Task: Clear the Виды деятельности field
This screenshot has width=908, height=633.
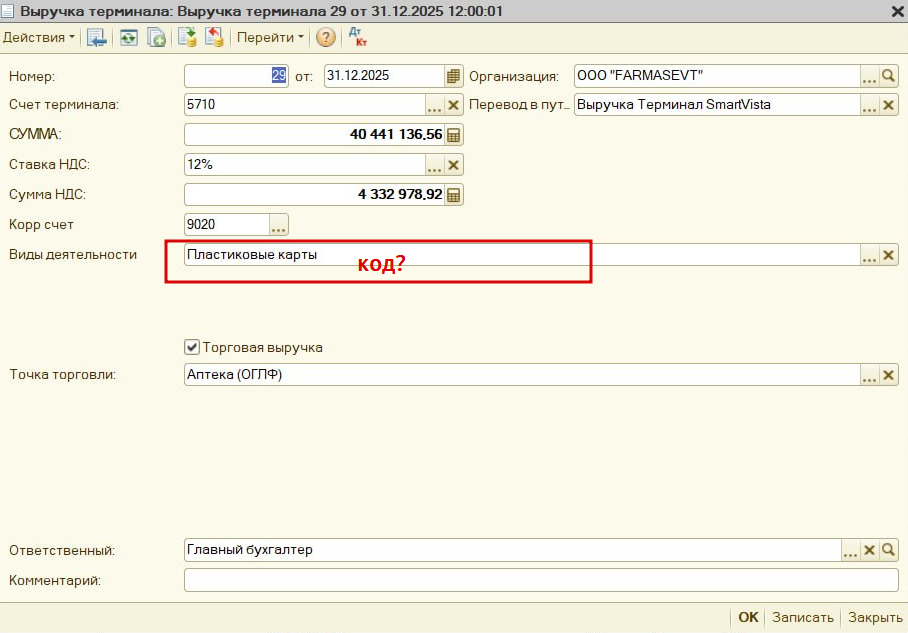Action: [888, 255]
